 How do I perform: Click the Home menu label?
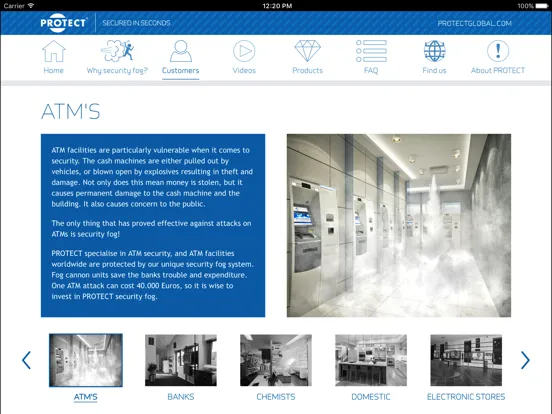click(x=54, y=70)
